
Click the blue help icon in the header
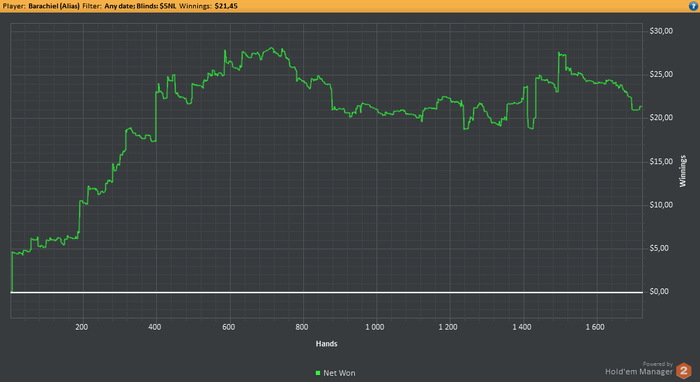[694, 6]
